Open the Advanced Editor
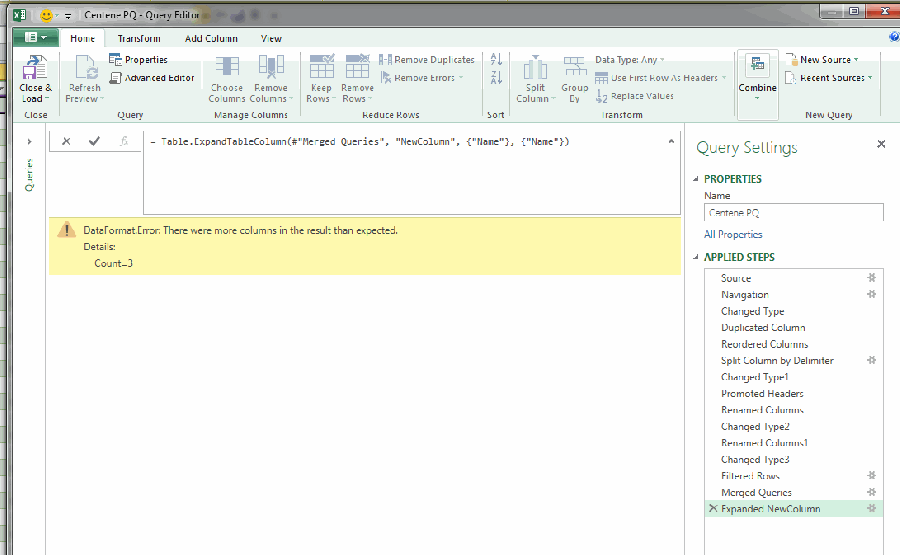Image resolution: width=900 pixels, height=555 pixels. click(152, 77)
